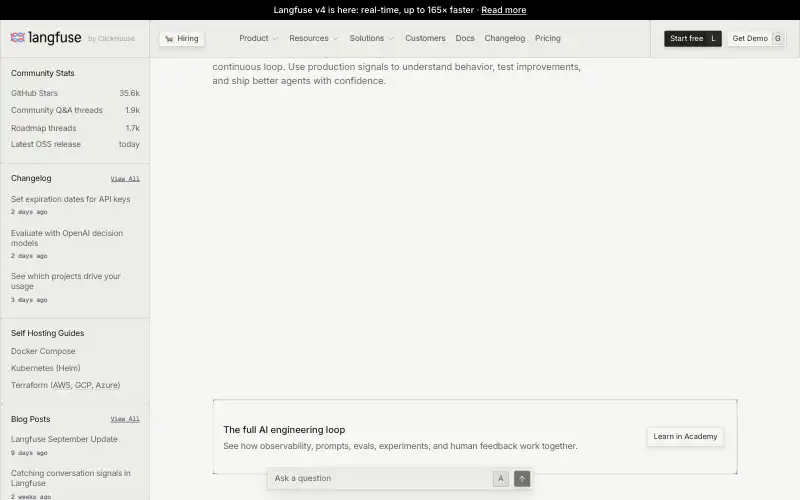Open Community Q&A threads stat
This screenshot has height=500, width=800.
tap(75, 110)
